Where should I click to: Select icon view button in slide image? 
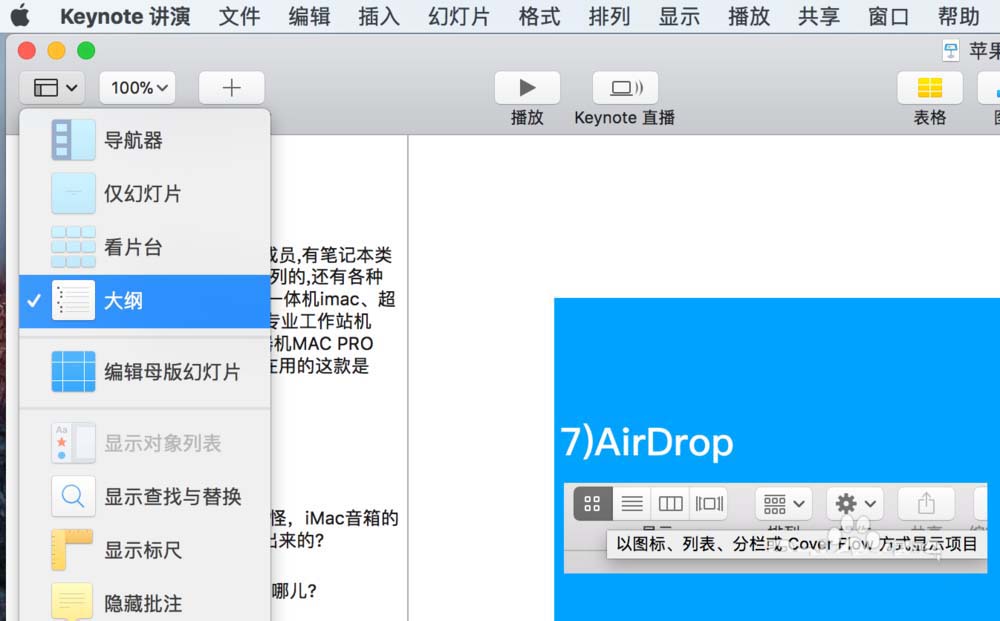593,504
